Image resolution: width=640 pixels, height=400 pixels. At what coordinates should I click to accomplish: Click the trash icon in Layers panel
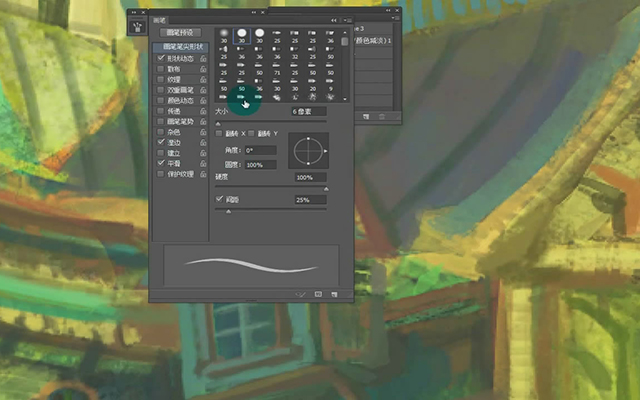[x=382, y=117]
